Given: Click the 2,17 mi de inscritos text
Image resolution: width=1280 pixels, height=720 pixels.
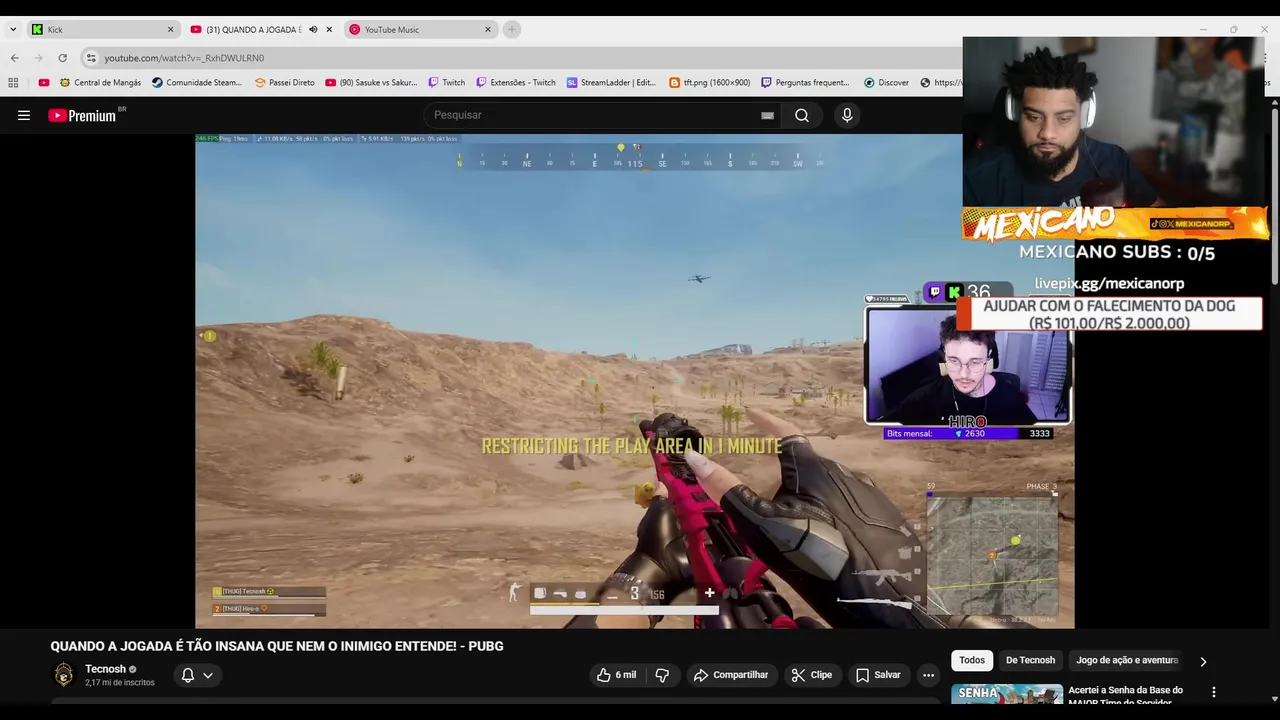Looking at the screenshot, I should [x=120, y=683].
